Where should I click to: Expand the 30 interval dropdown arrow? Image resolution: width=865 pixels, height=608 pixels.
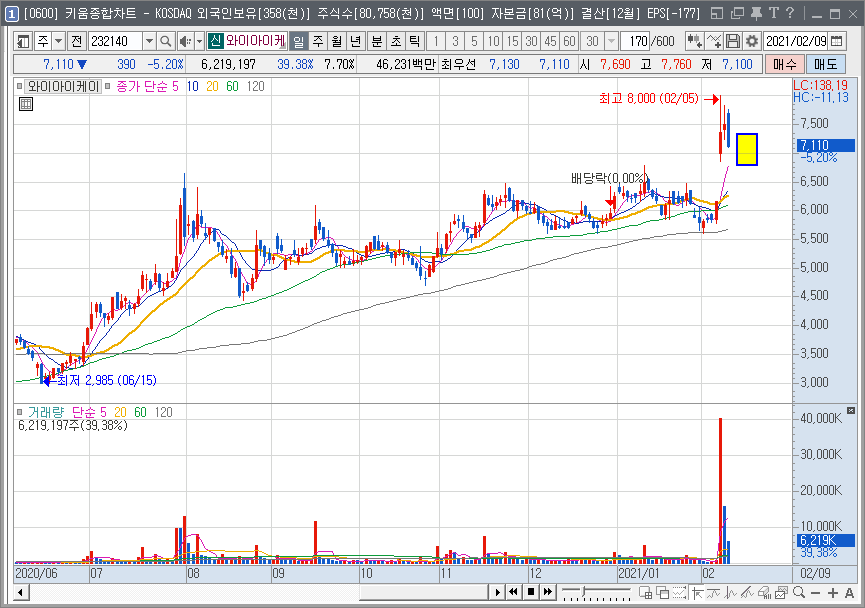point(611,41)
